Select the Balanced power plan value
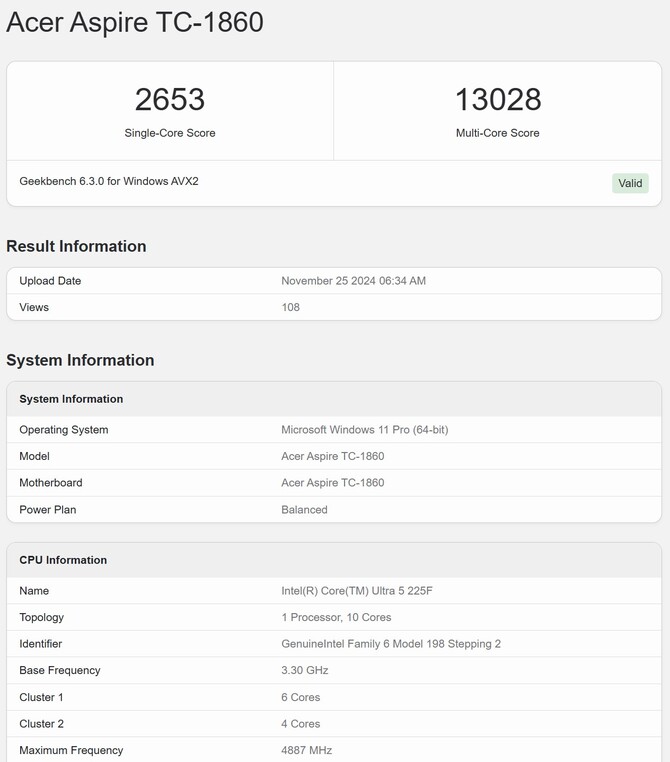Image resolution: width=670 pixels, height=762 pixels. (304, 510)
